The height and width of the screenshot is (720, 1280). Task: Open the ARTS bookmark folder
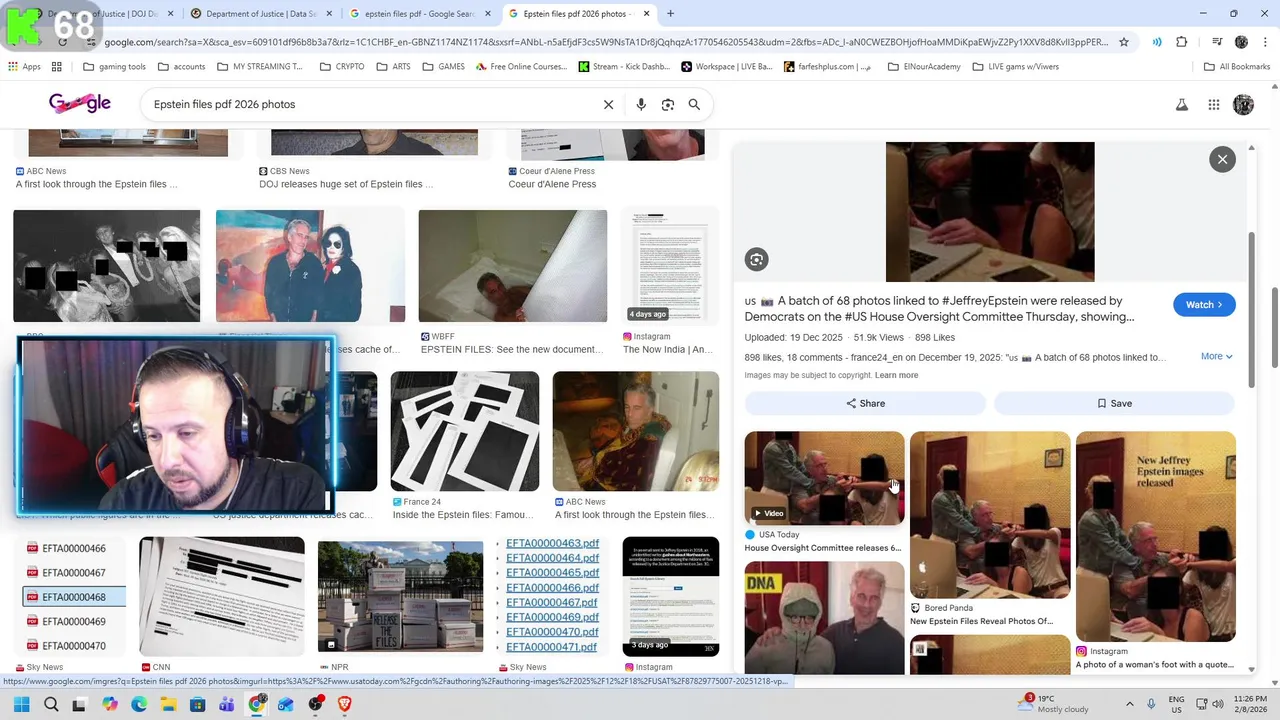point(393,67)
